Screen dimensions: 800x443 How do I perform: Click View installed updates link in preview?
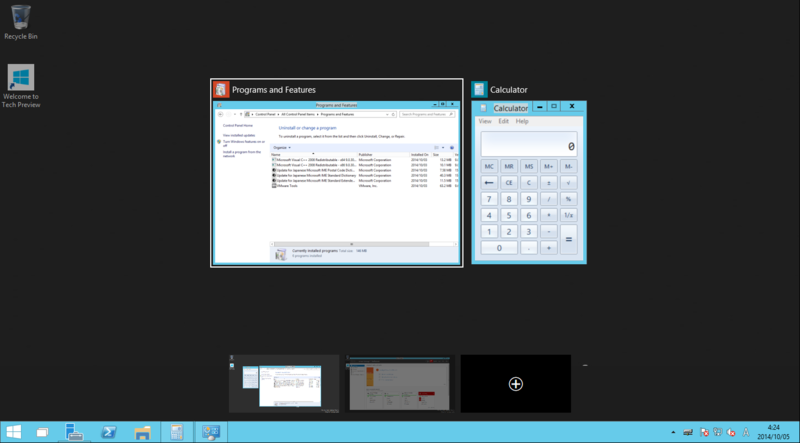point(239,135)
